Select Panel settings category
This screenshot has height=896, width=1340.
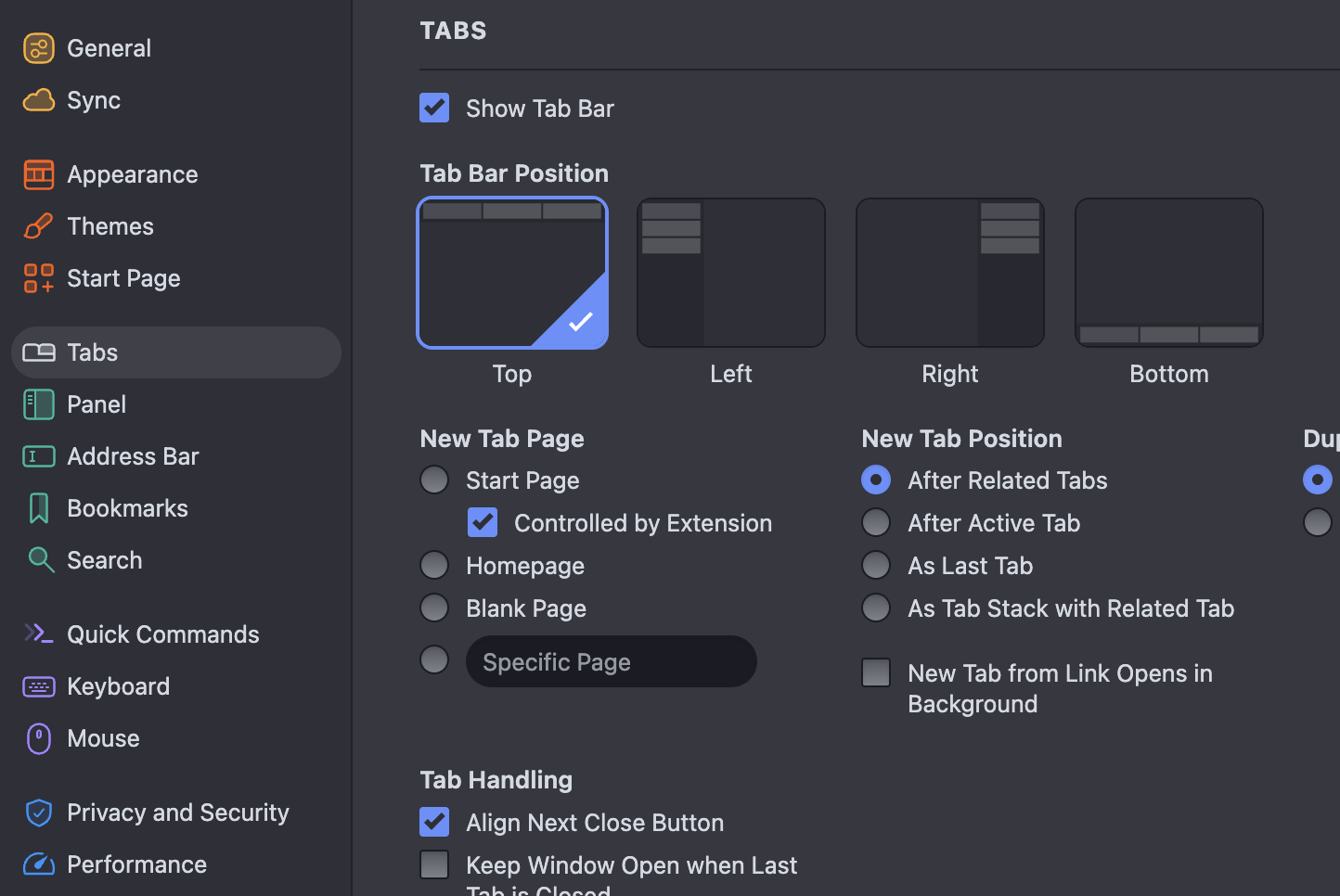tap(97, 404)
